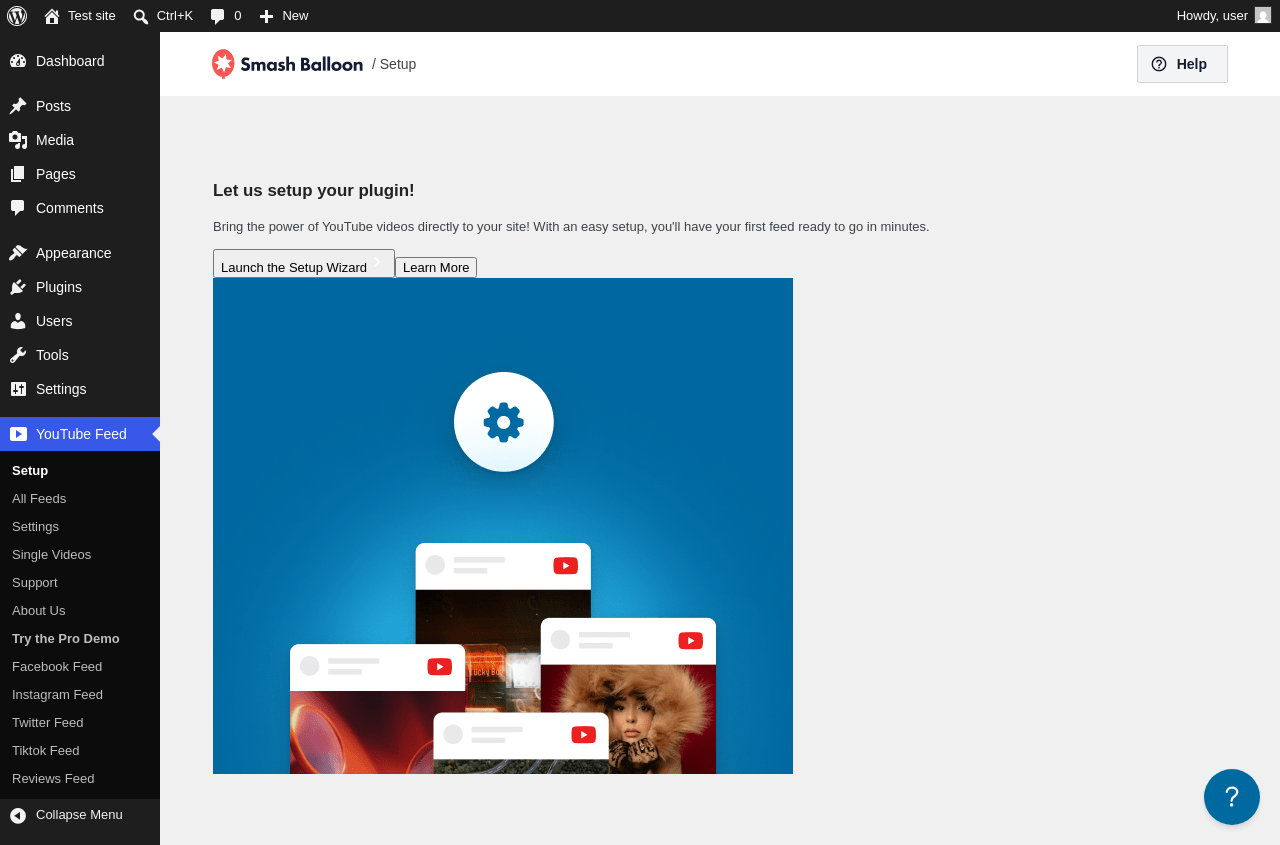1280x845 pixels.
Task: Open the Ctrl+K search magnifier icon
Action: click(141, 16)
